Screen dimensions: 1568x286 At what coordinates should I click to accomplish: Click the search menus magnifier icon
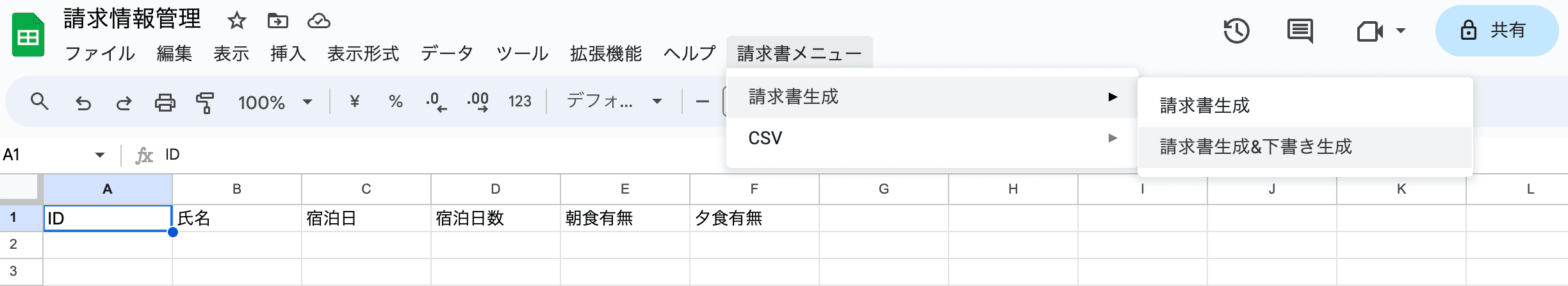click(39, 101)
